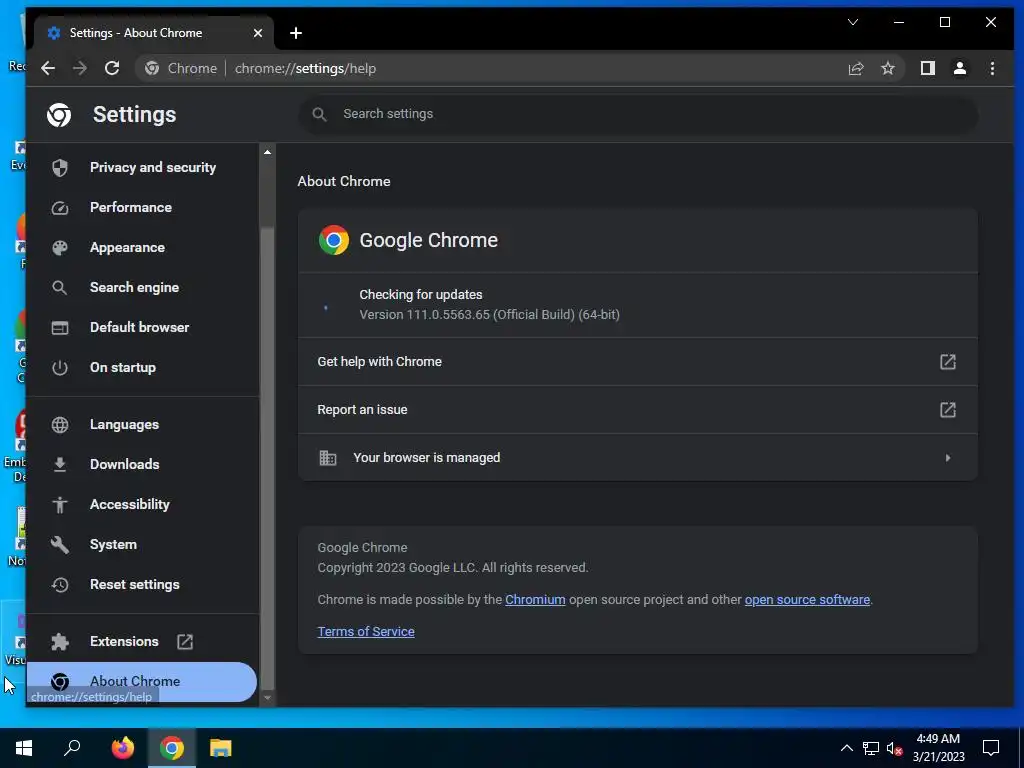Follow the Chromium link

(535, 600)
